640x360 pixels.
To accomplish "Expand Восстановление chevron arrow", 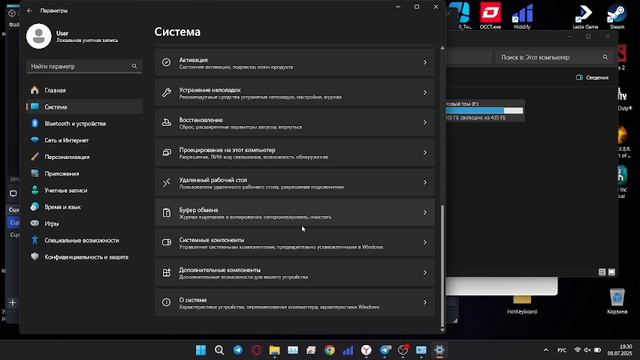I will tap(425, 122).
